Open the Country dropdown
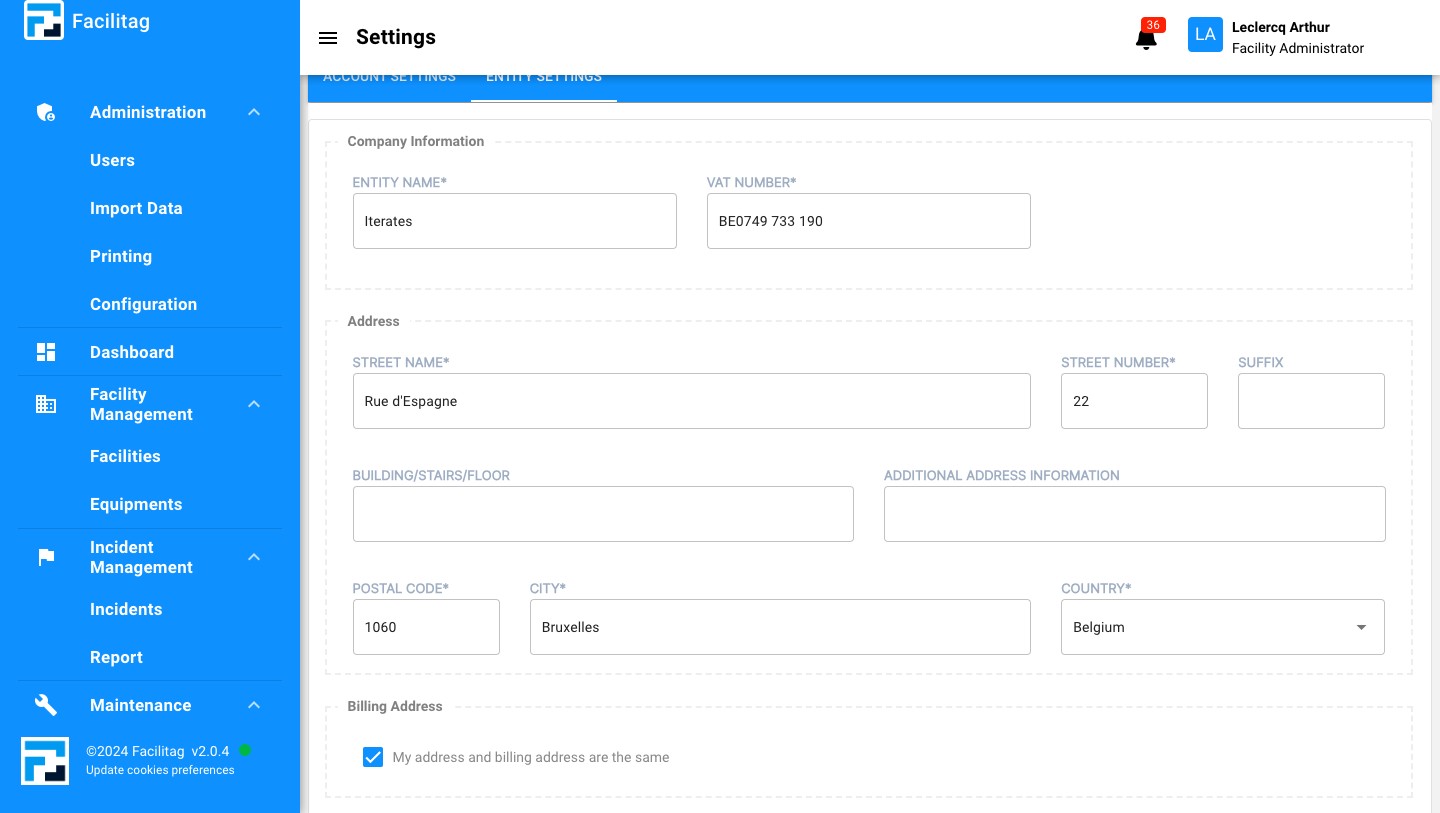Viewport: 1440px width, 813px height. pyautogui.click(x=1361, y=627)
